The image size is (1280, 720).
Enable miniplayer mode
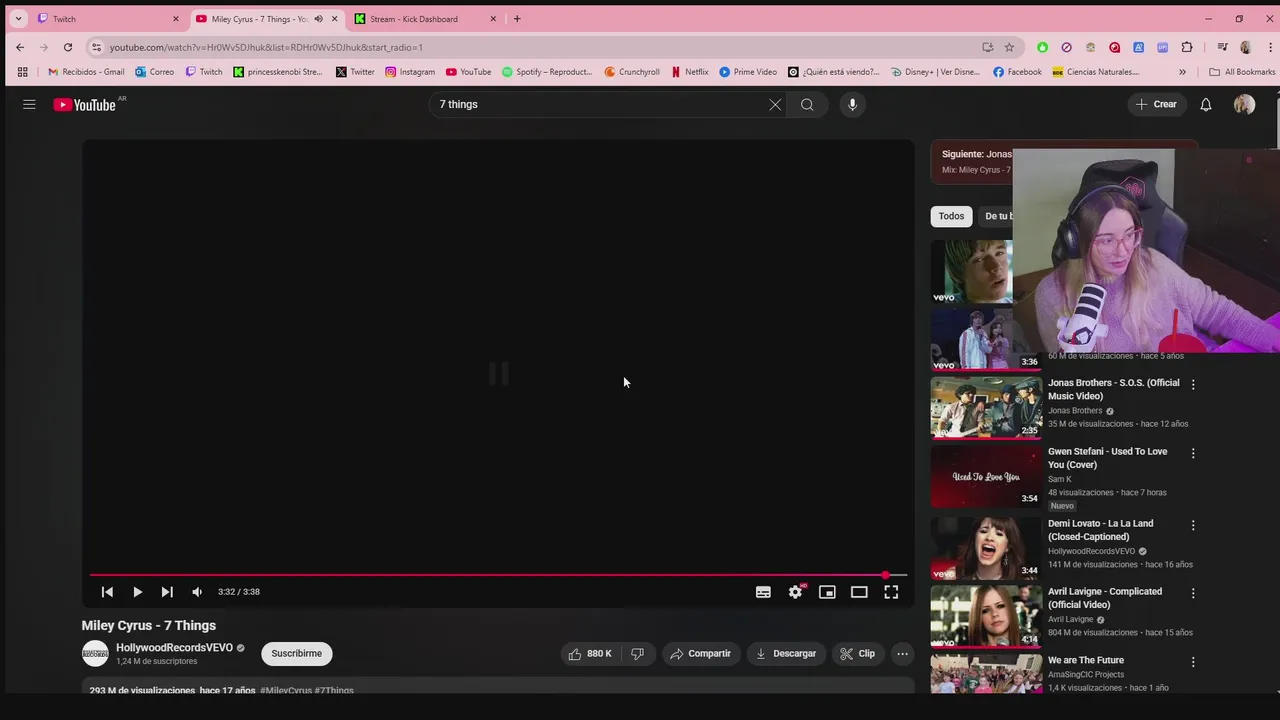click(x=827, y=592)
